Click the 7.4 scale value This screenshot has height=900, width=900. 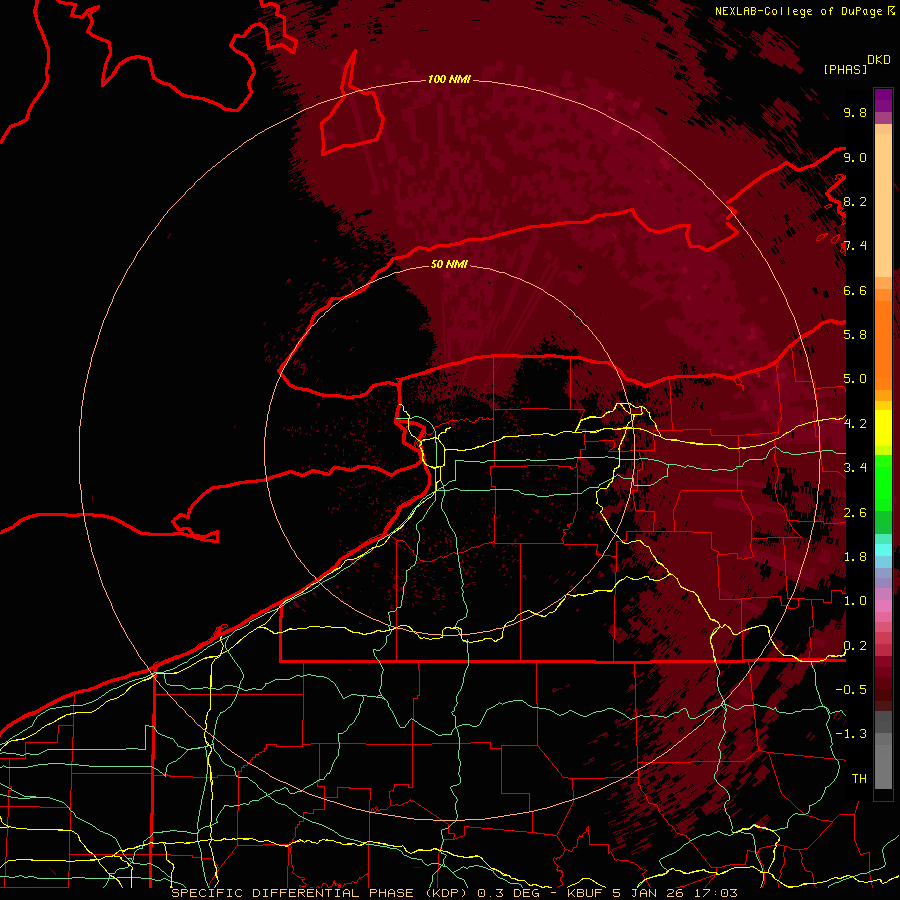pyautogui.click(x=855, y=246)
